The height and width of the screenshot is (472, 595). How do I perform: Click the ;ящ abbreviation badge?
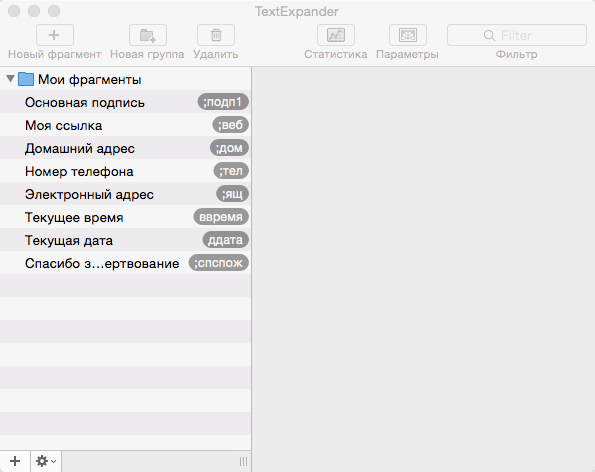[x=233, y=194]
